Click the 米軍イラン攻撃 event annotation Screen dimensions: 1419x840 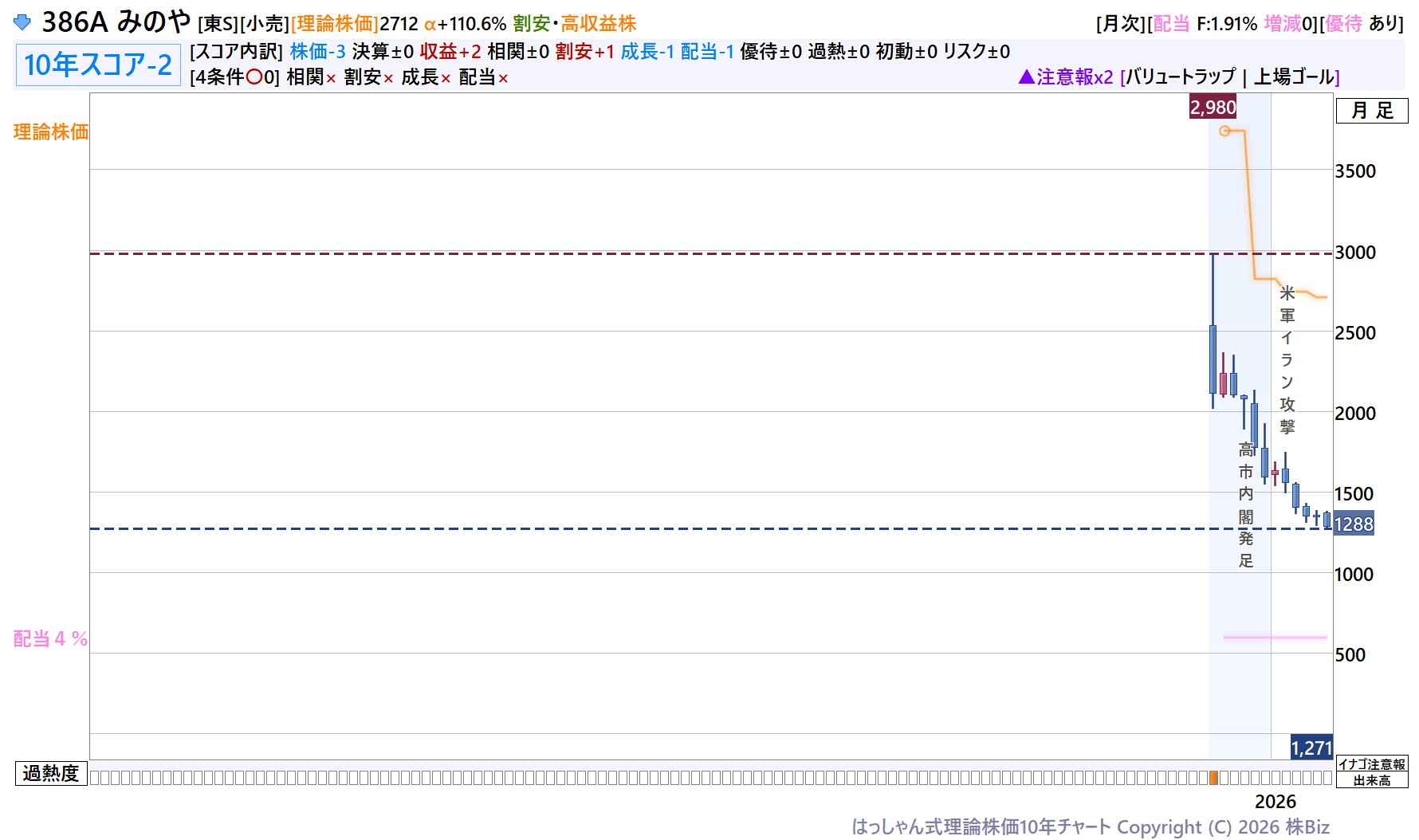(1287, 360)
